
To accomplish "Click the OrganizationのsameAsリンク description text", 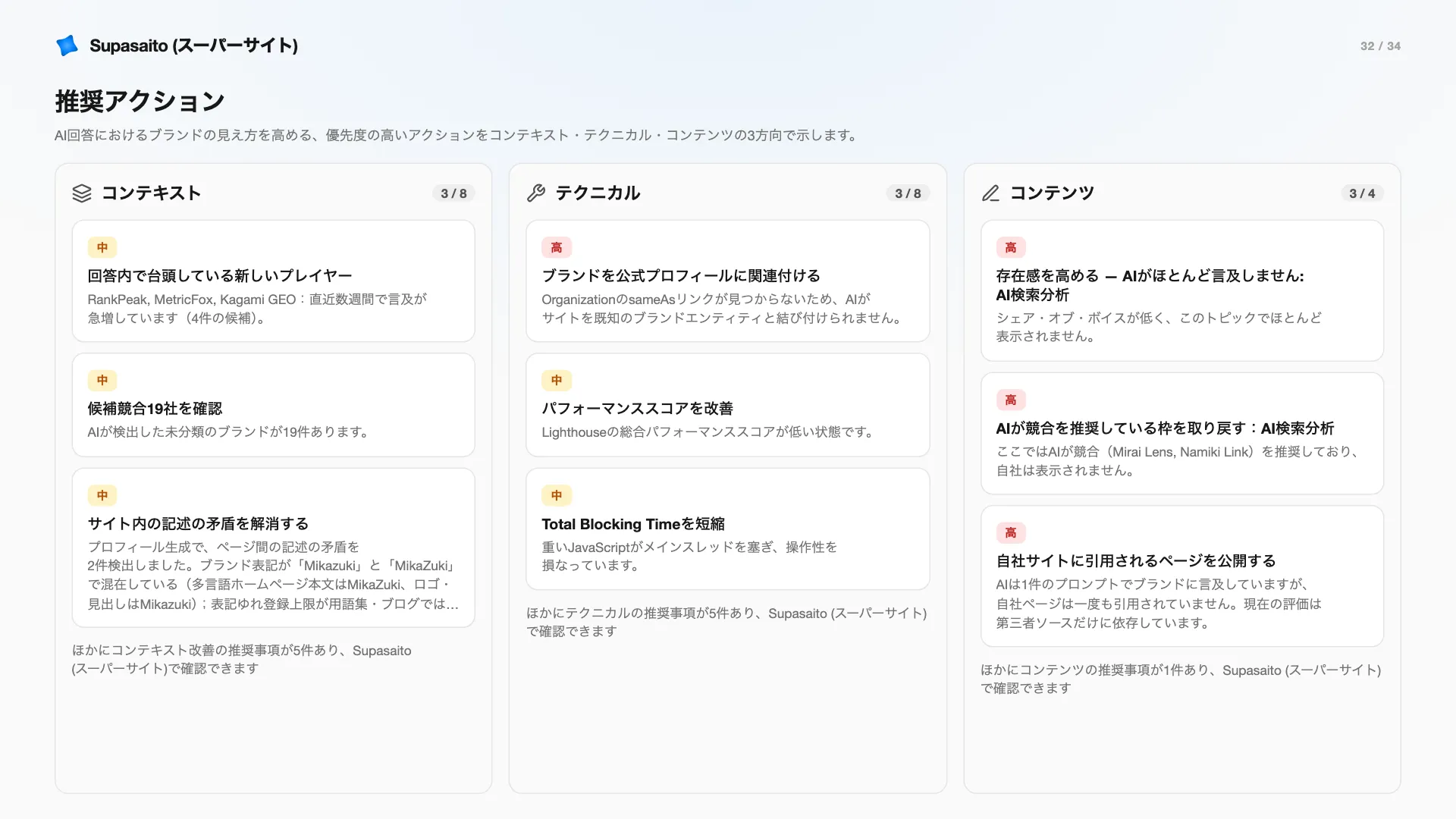I will [x=723, y=309].
